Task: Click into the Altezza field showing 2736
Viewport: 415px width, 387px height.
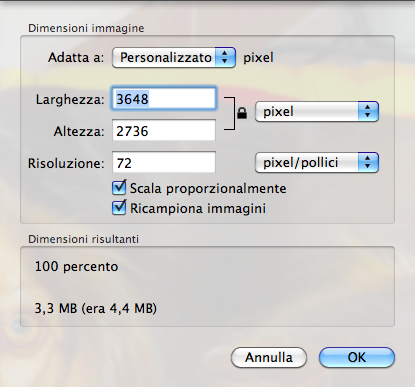Action: click(164, 131)
